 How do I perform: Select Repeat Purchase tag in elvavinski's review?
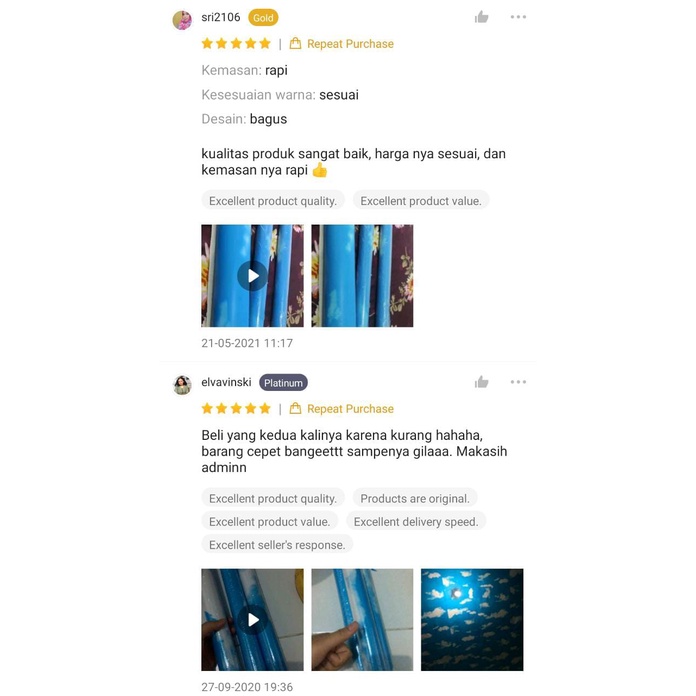click(341, 408)
